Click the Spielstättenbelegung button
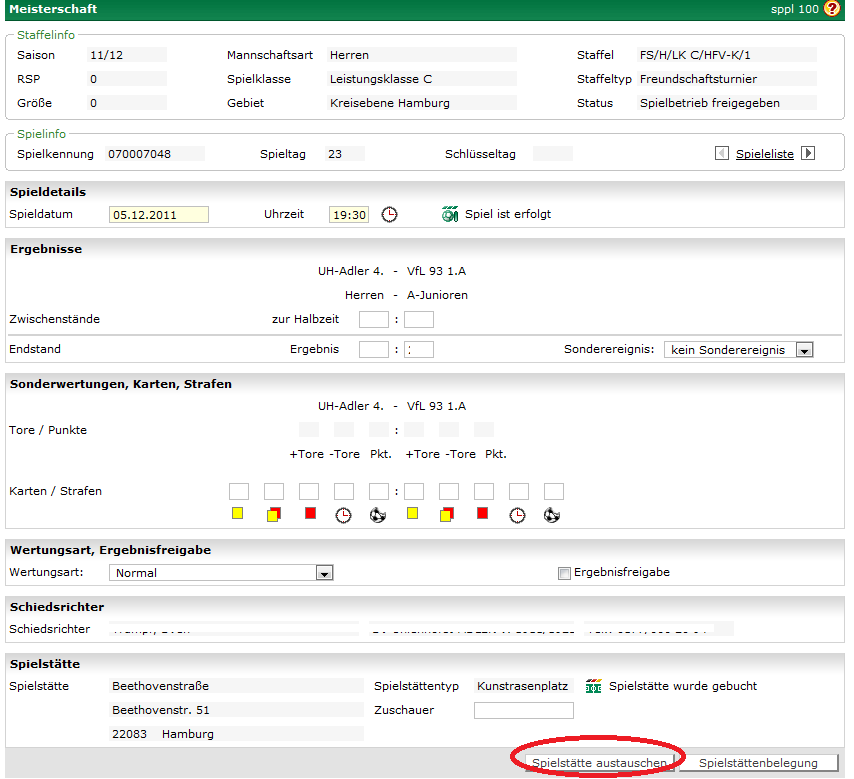This screenshot has height=779, width=854. 758,763
